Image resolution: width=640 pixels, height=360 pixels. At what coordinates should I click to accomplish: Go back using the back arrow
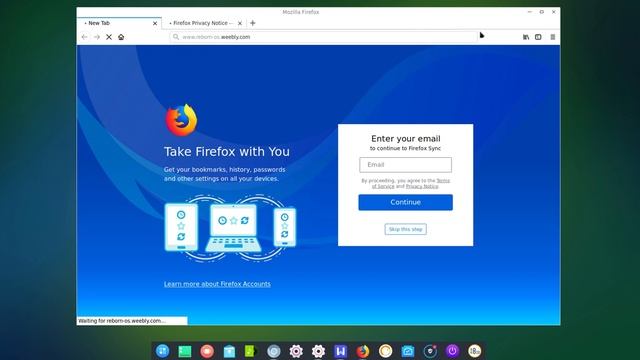84,37
